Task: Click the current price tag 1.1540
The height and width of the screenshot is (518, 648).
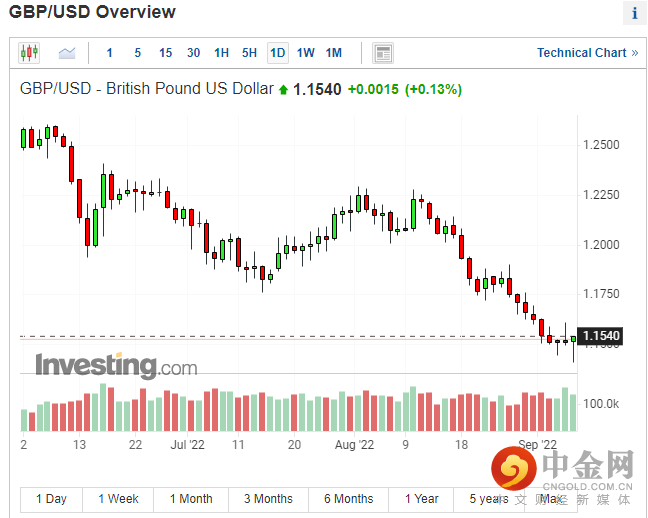Action: [601, 335]
